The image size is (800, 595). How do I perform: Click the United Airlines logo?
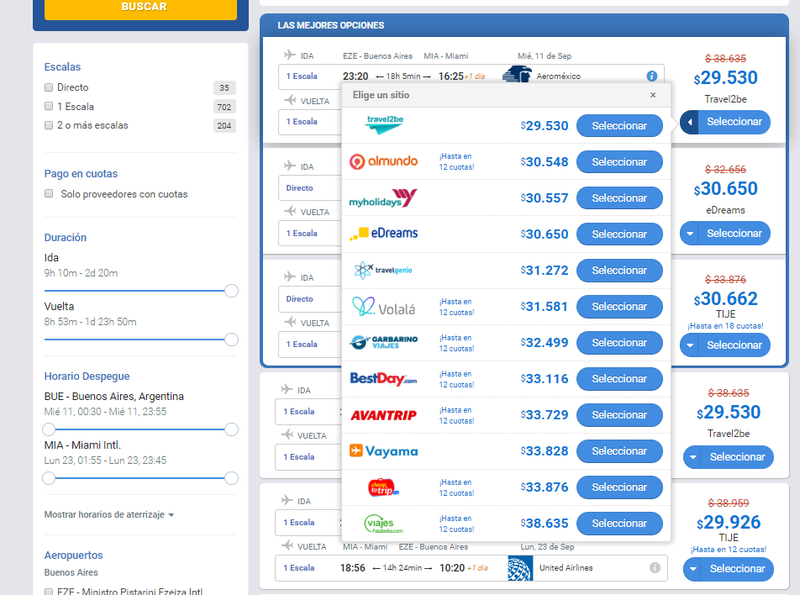520,568
